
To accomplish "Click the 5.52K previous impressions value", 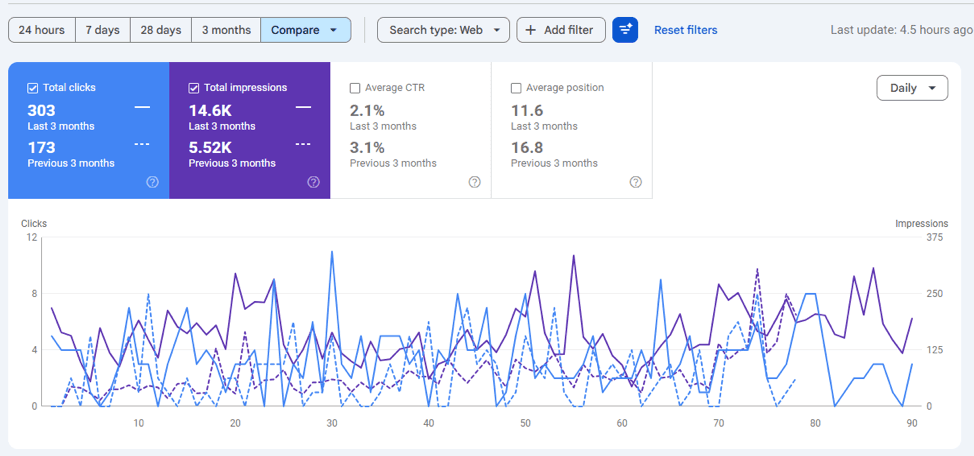I will click(210, 148).
